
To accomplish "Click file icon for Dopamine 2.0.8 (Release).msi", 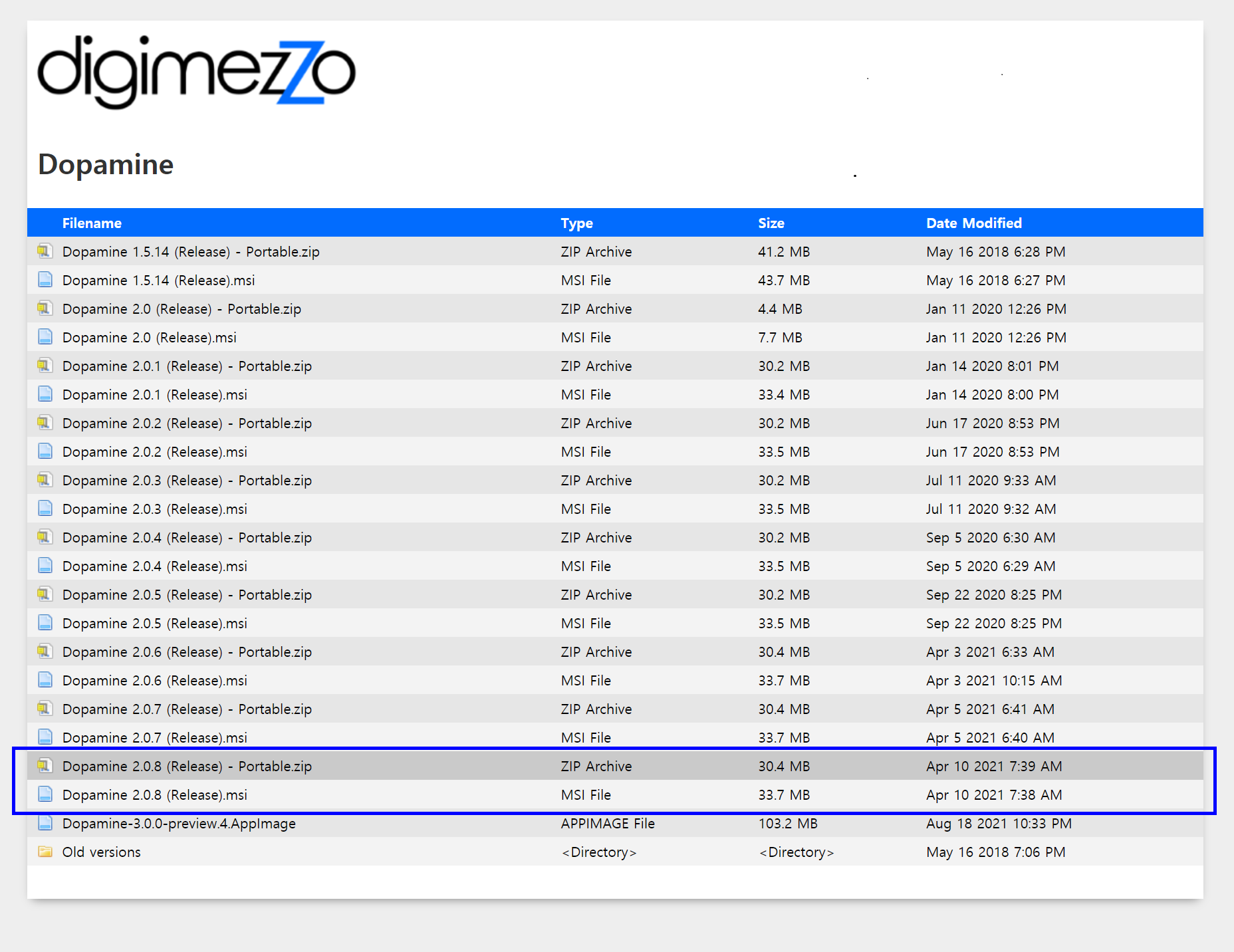I will (45, 794).
